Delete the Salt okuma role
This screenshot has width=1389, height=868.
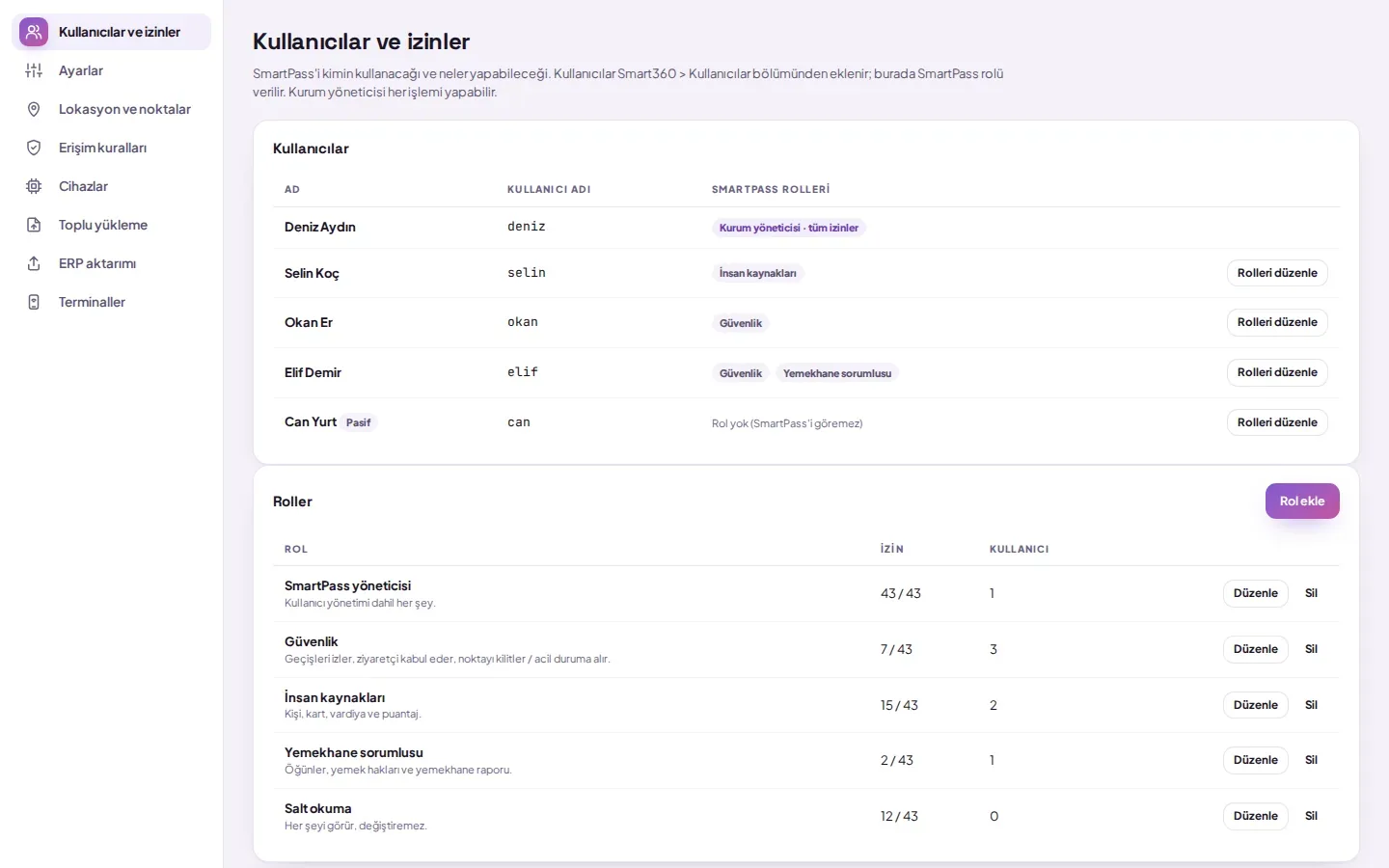click(x=1311, y=816)
